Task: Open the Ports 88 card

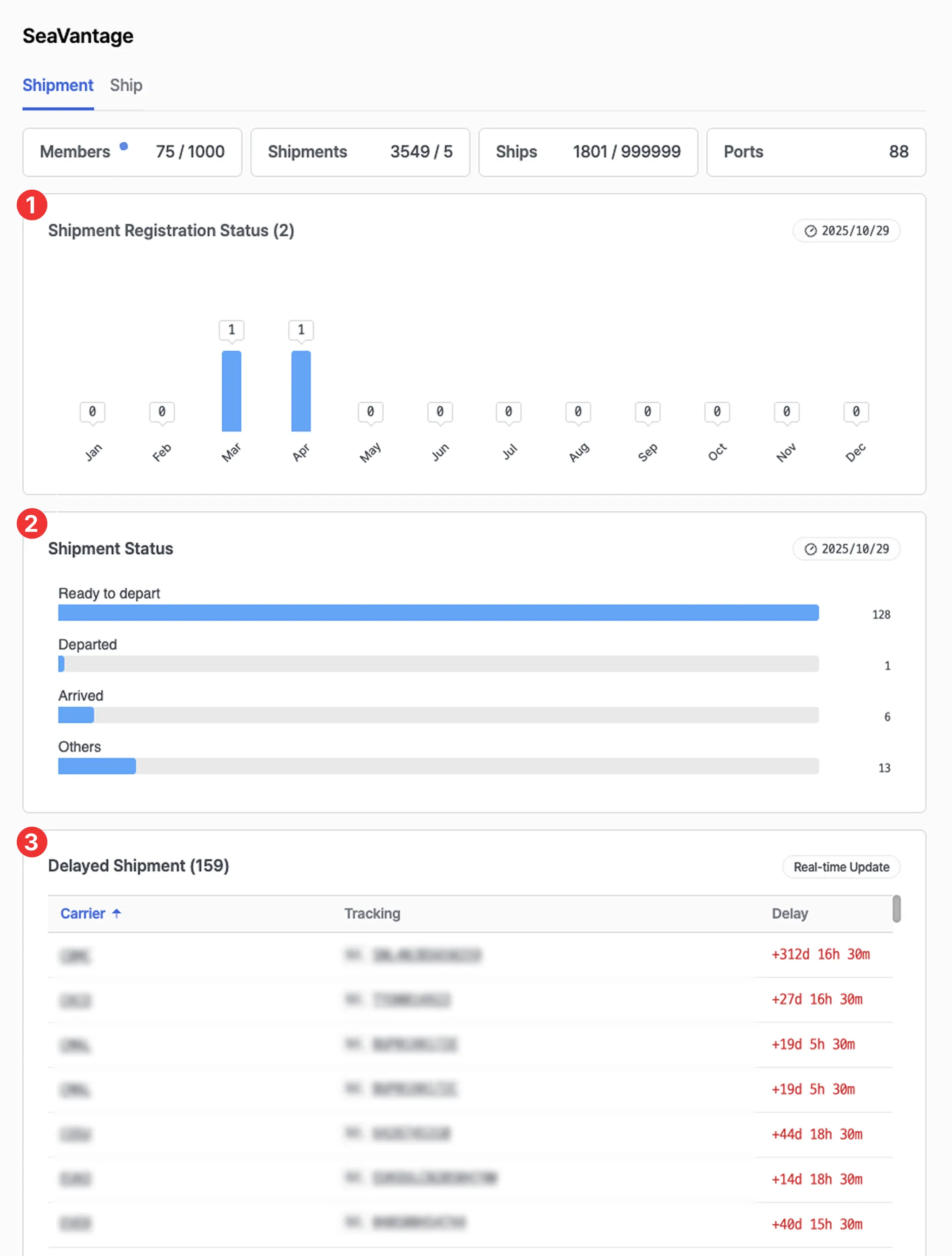Action: [816, 152]
